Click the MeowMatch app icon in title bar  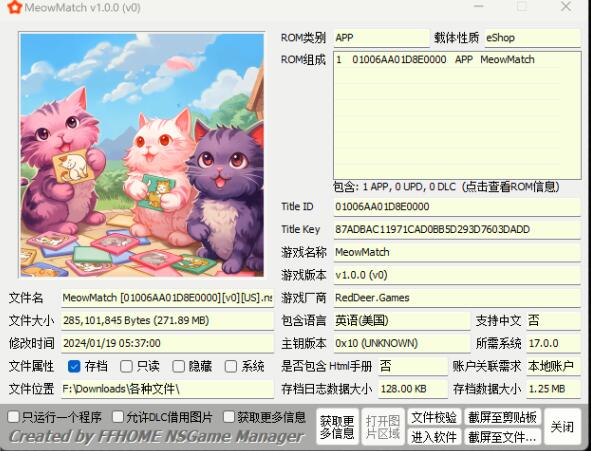(x=14, y=7)
